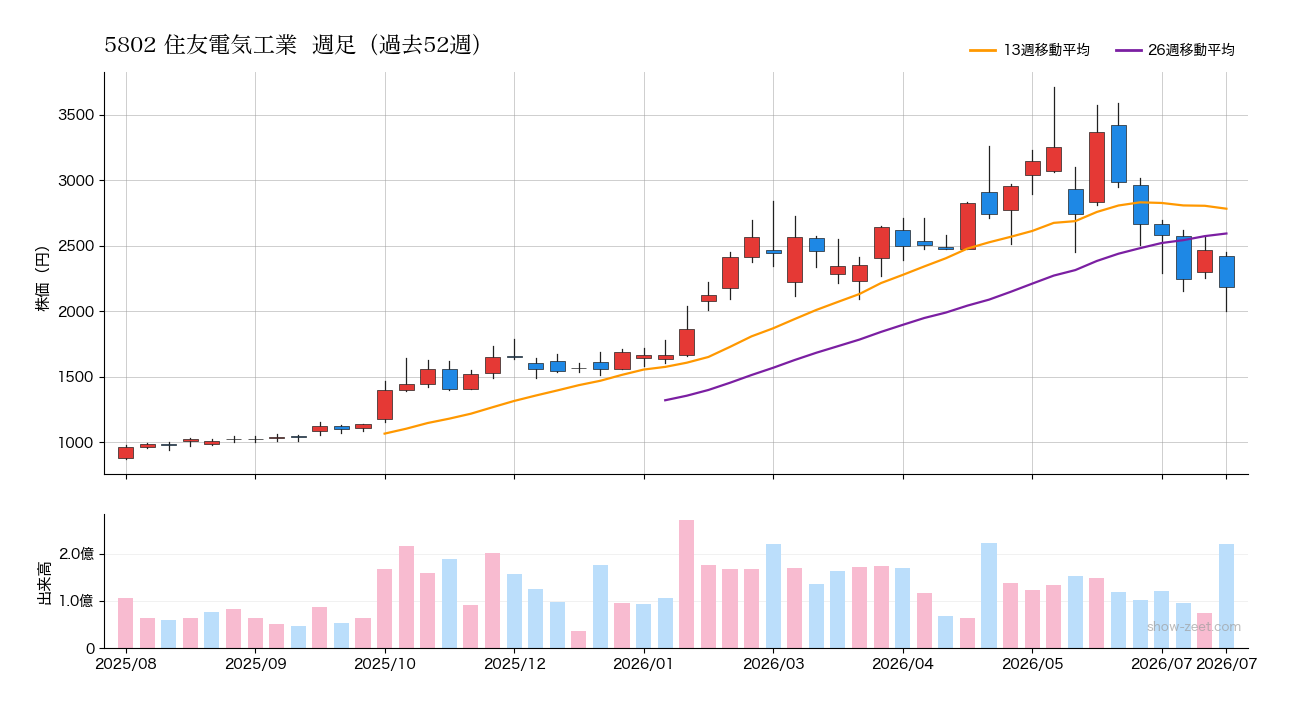The image size is (1300, 720).
Task: Click the rightmost blue candlestick
Action: 1227,272
